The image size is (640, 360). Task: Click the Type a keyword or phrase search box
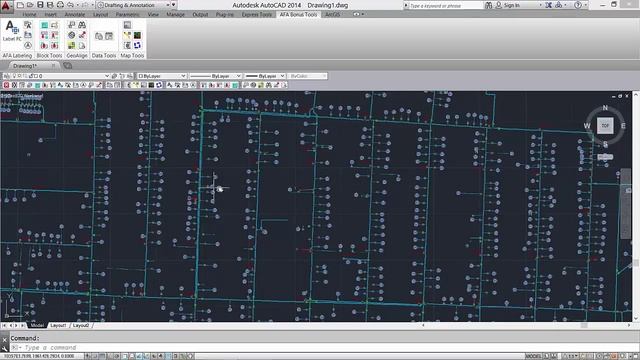click(x=445, y=6)
